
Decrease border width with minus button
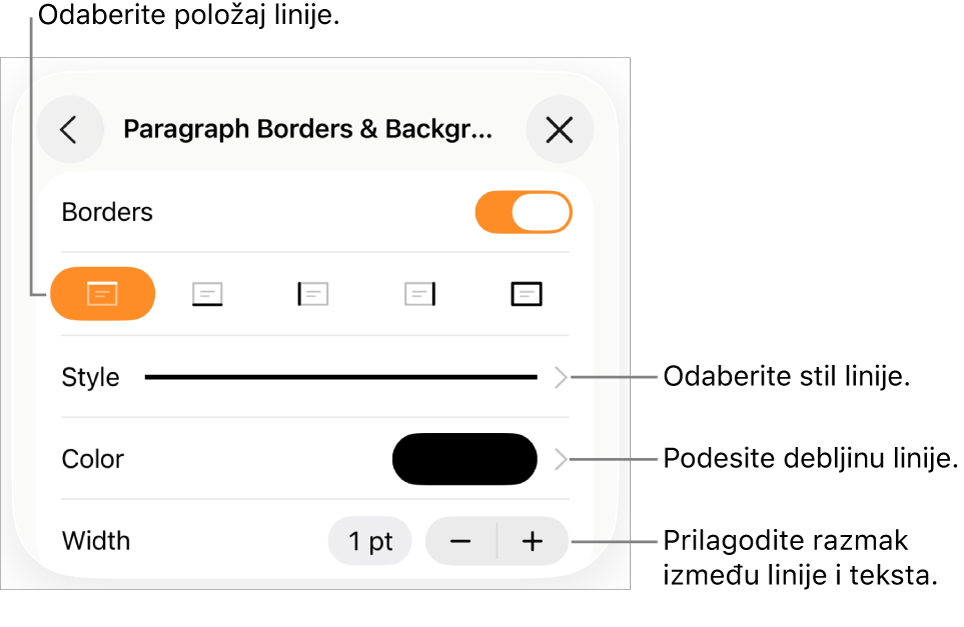pyautogui.click(x=460, y=542)
